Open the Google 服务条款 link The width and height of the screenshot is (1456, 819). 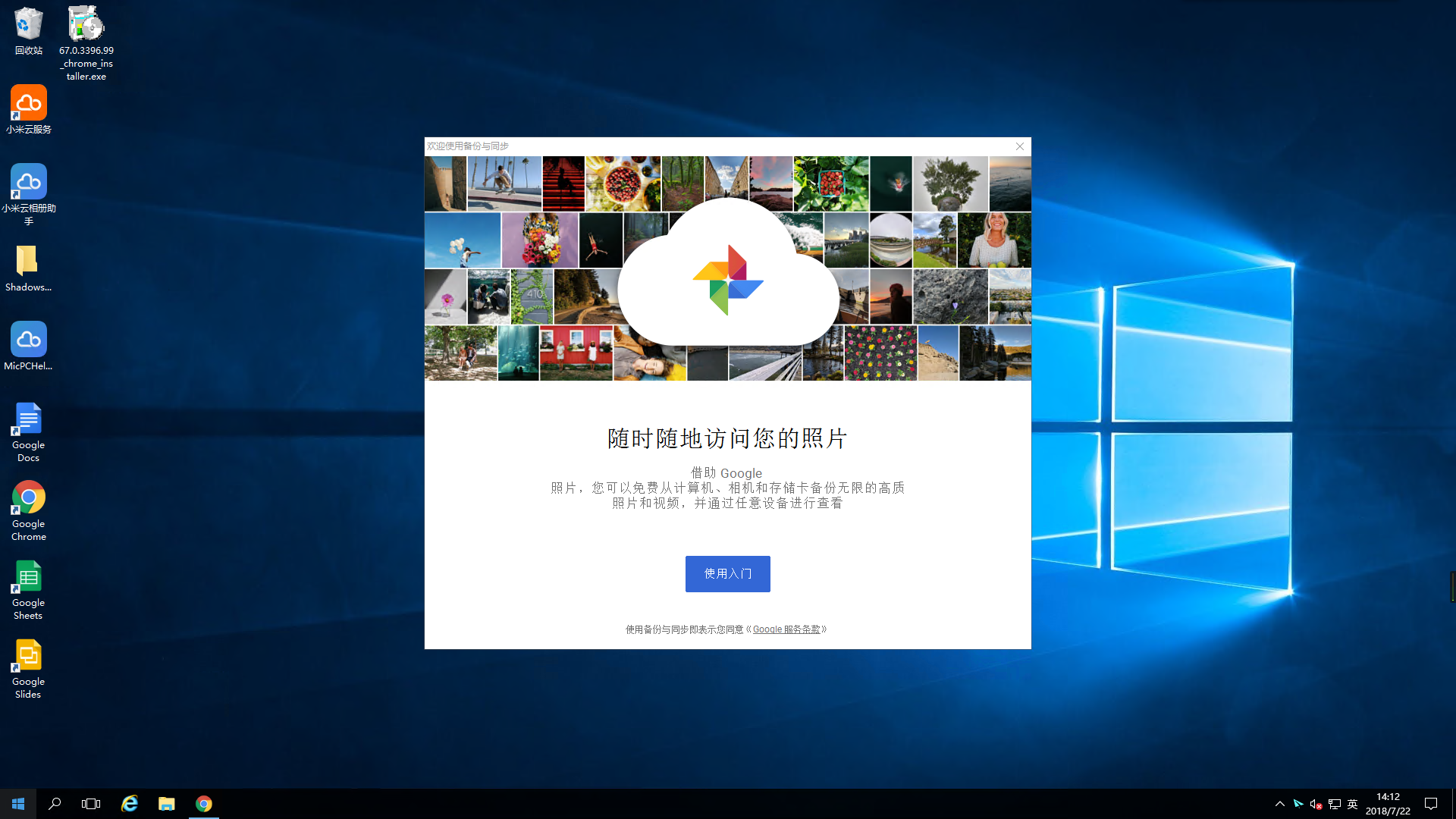coord(786,629)
